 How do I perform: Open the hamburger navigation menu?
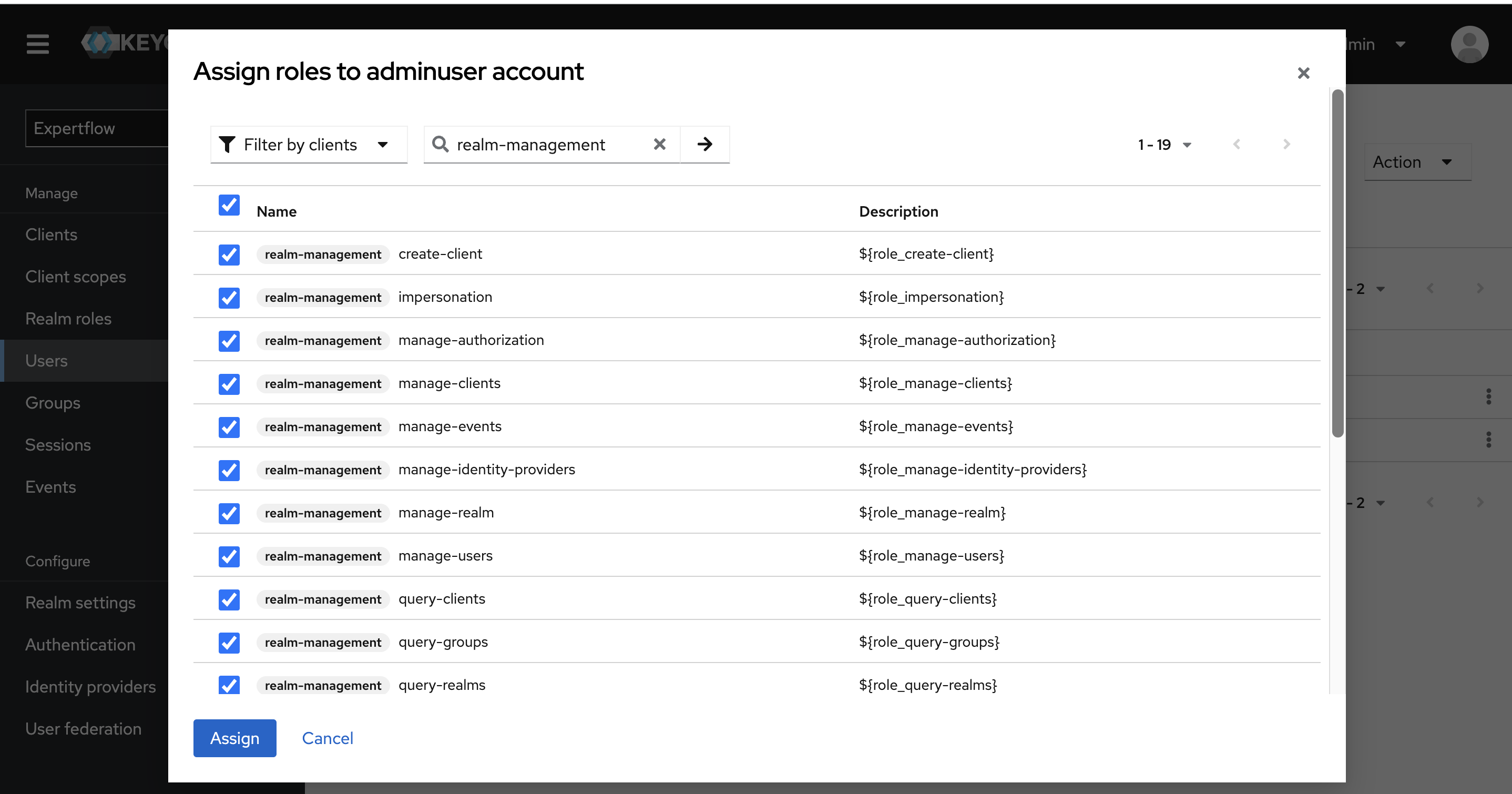click(37, 44)
